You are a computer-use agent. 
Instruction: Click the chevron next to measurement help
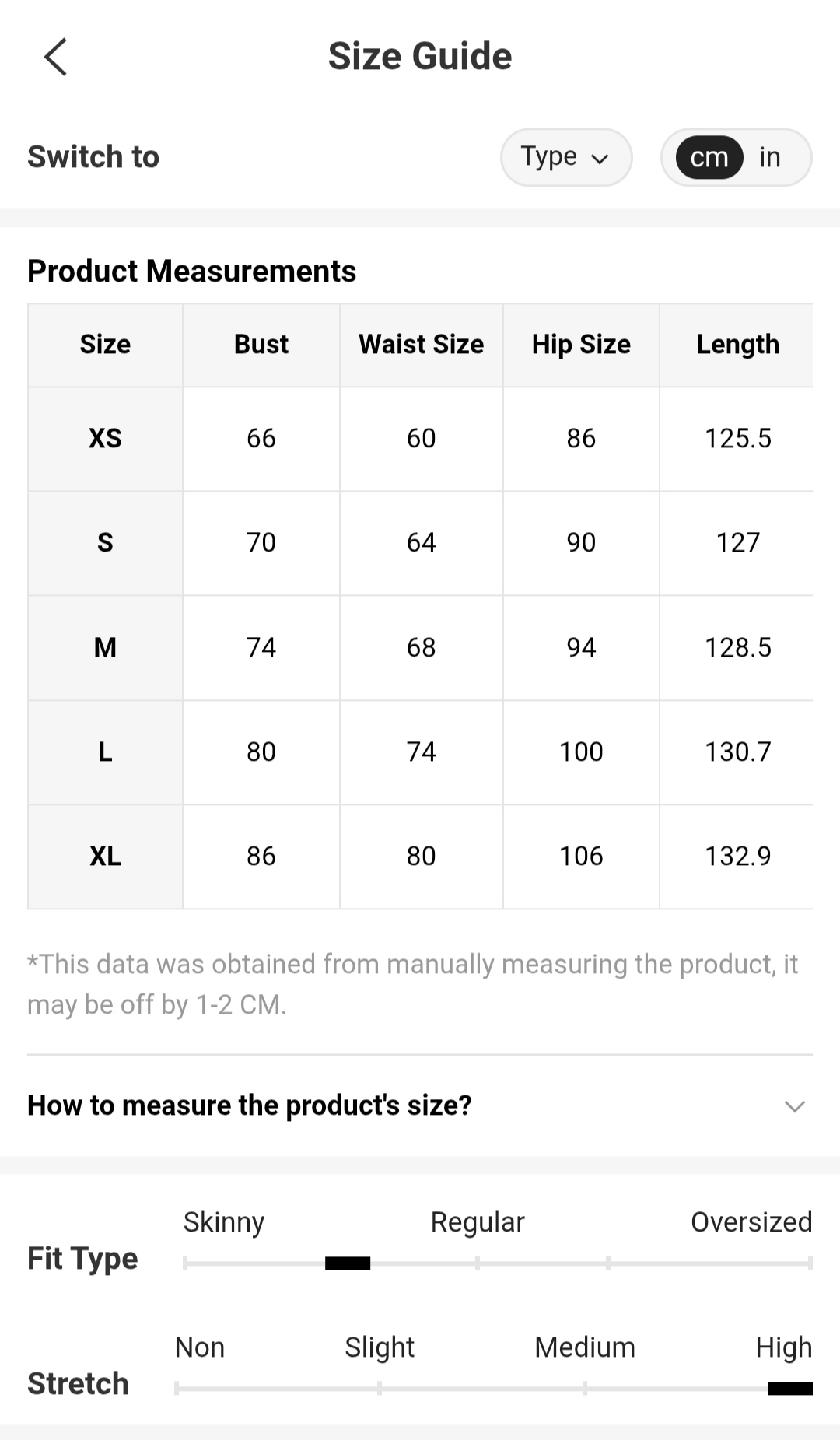tap(794, 1105)
